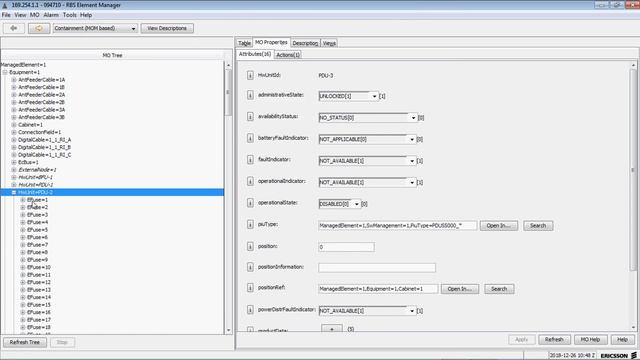Open info icon for positionInformation attribute
This screenshot has width=640, height=360.
[x=250, y=267]
